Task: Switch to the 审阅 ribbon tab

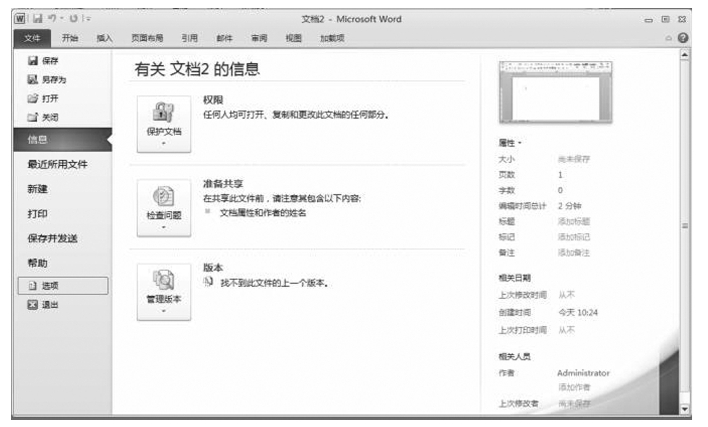Action: (259, 38)
